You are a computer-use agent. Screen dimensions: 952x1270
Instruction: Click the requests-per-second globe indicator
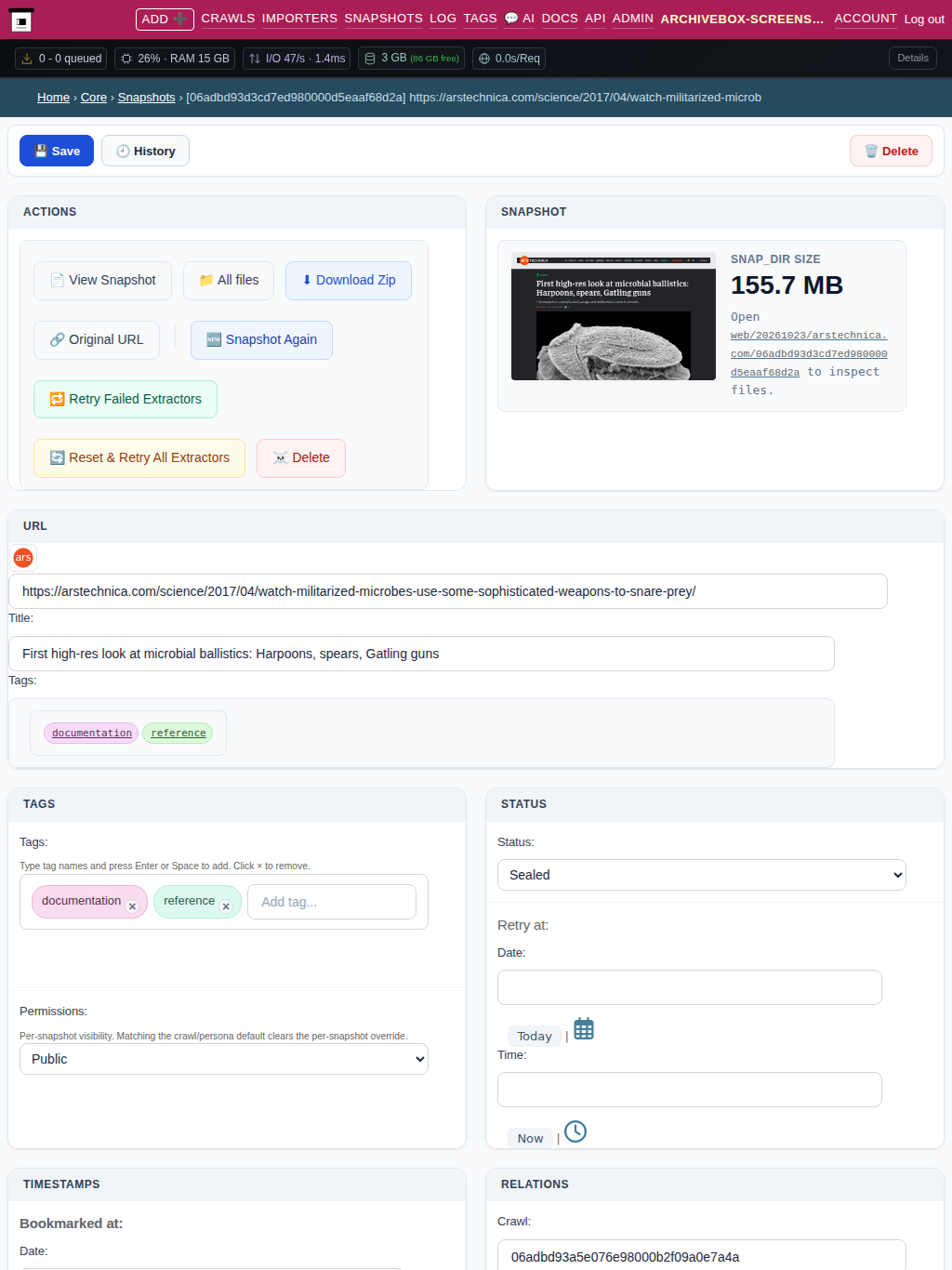click(509, 59)
